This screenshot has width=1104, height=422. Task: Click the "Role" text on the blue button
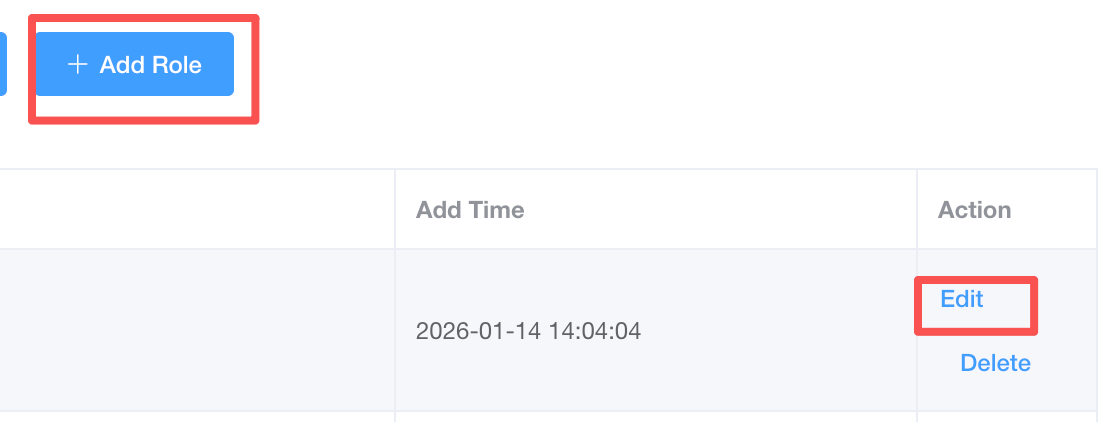click(176, 65)
